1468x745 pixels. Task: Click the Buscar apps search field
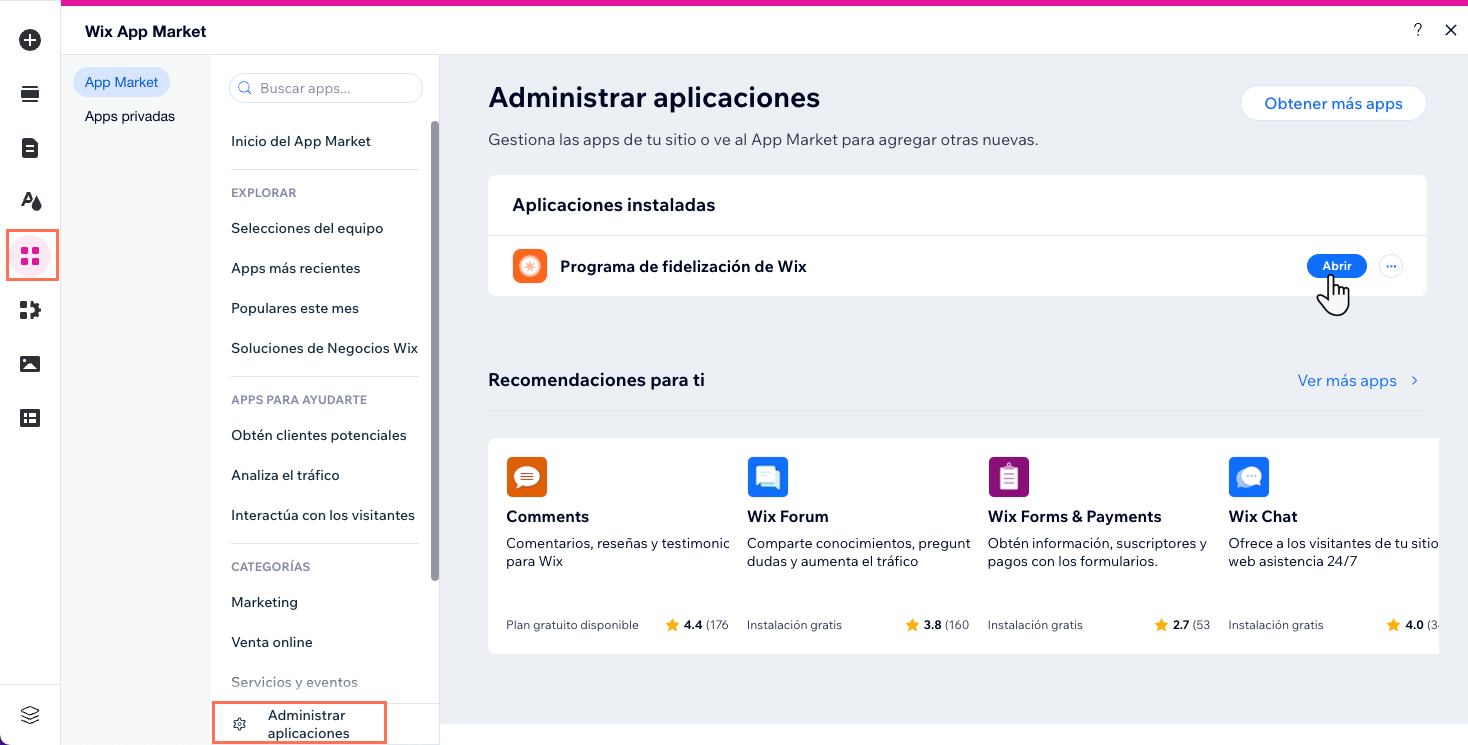(x=326, y=88)
